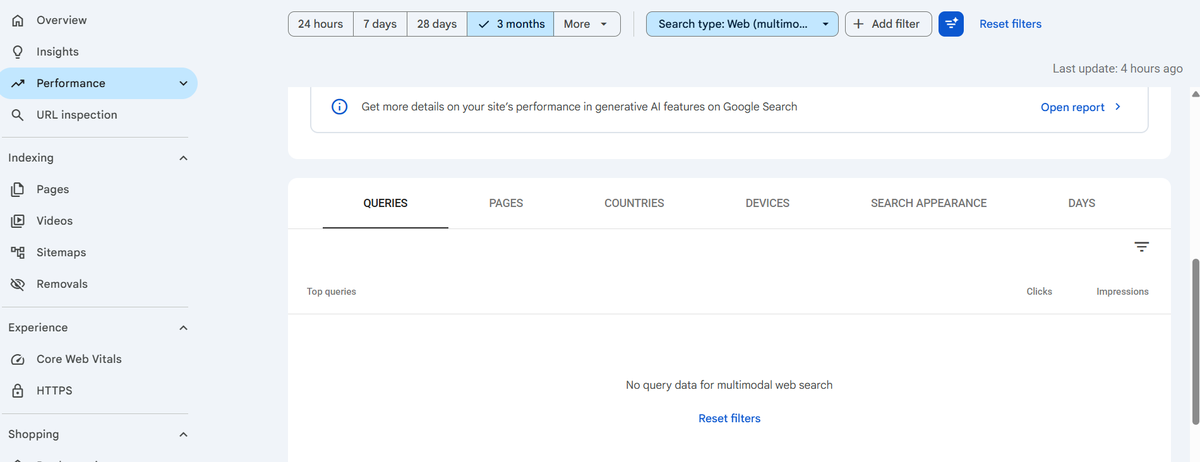Click the Open report link
1200x462 pixels.
tap(1081, 107)
